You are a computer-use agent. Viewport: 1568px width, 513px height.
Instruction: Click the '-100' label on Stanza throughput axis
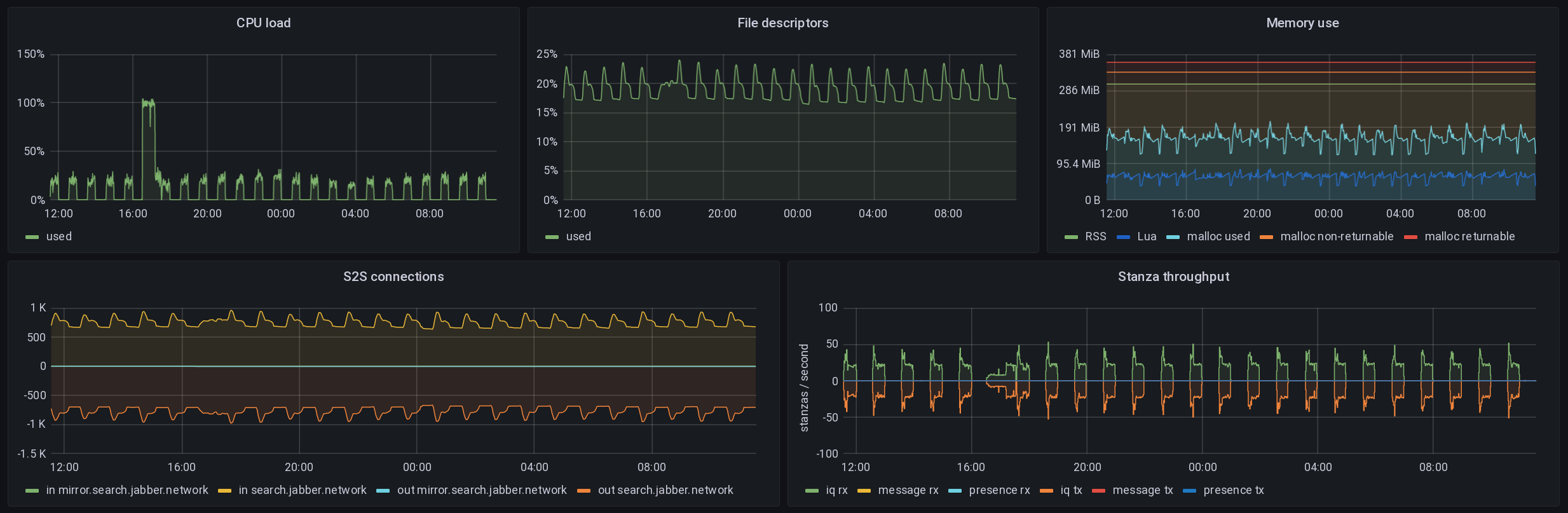tap(828, 454)
